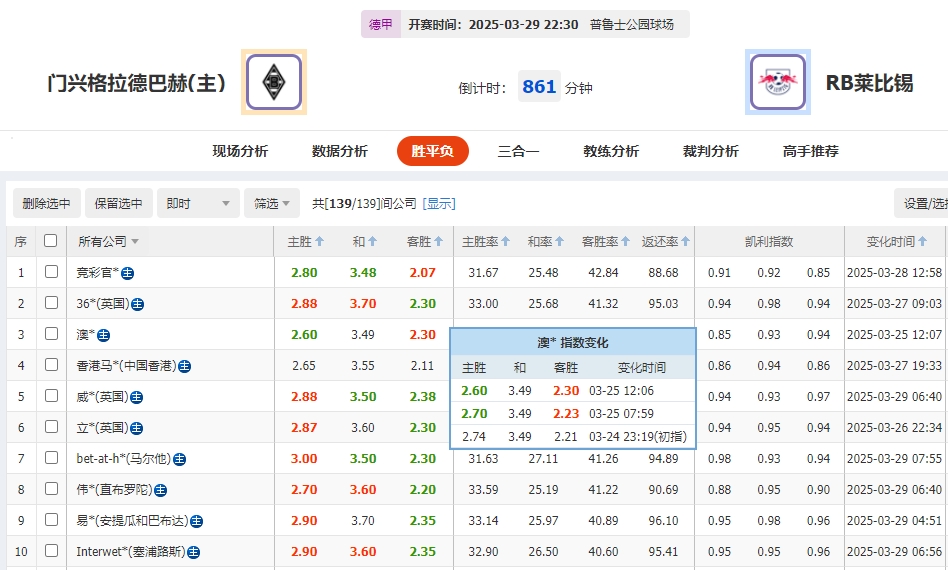This screenshot has width=948, height=570.
Task: Click the 德甲 league tag
Action: 381,25
